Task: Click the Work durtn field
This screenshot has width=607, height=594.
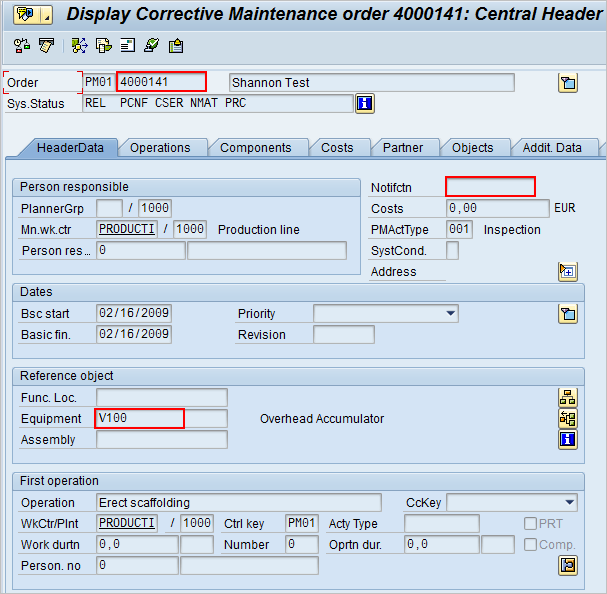Action: pyautogui.click(x=137, y=544)
